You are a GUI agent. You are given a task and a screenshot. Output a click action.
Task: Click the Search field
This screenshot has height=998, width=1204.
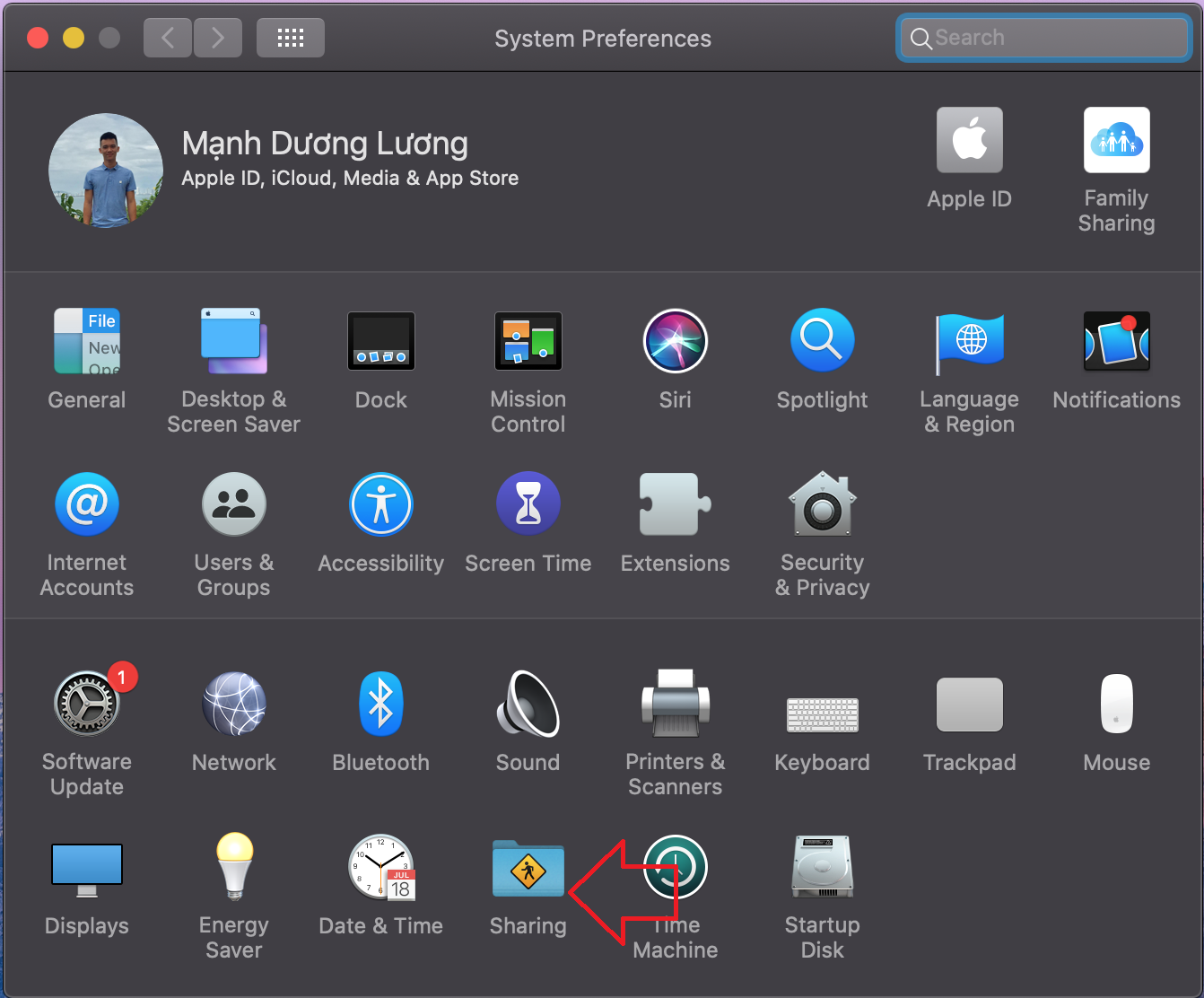(1044, 38)
